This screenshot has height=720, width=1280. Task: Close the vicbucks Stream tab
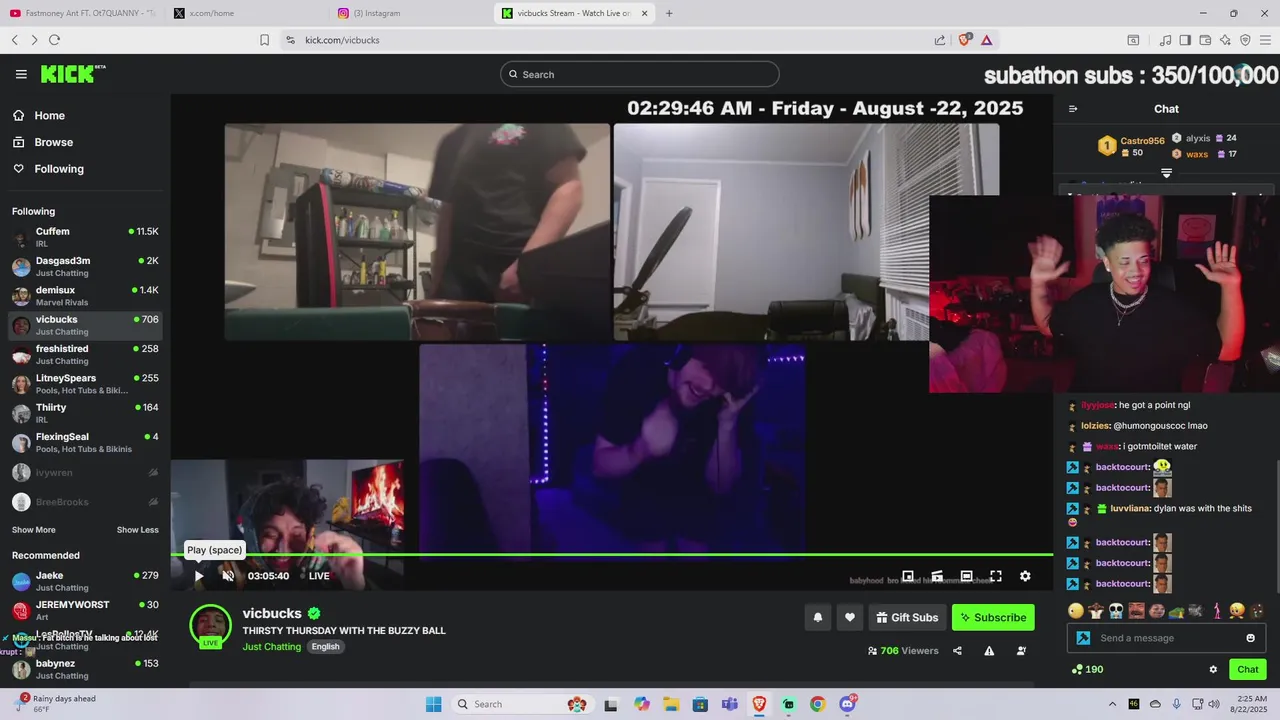644,13
